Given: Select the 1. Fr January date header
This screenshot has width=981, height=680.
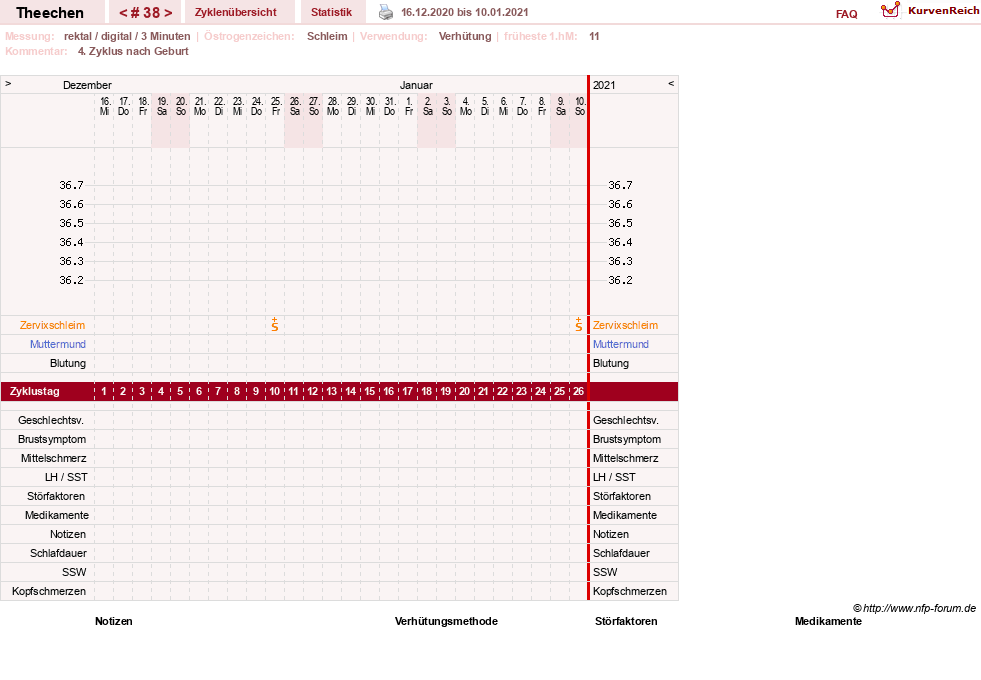Looking at the screenshot, I should tap(409, 106).
